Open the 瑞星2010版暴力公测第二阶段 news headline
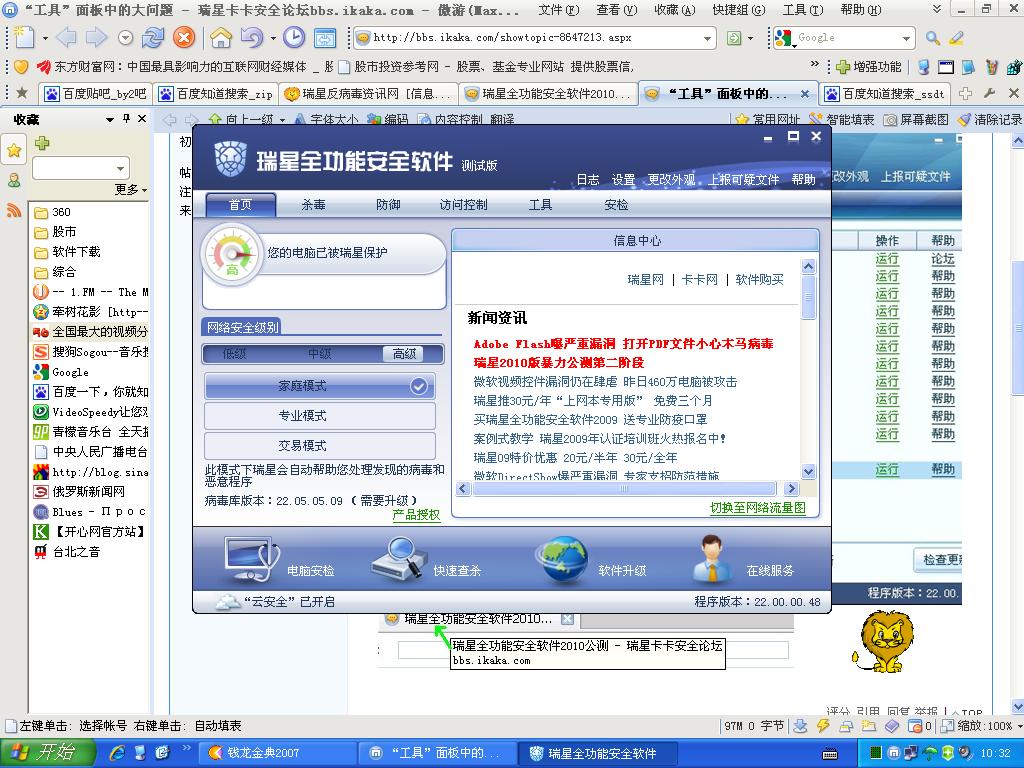Screen dimensions: 1024x768 coord(559,362)
